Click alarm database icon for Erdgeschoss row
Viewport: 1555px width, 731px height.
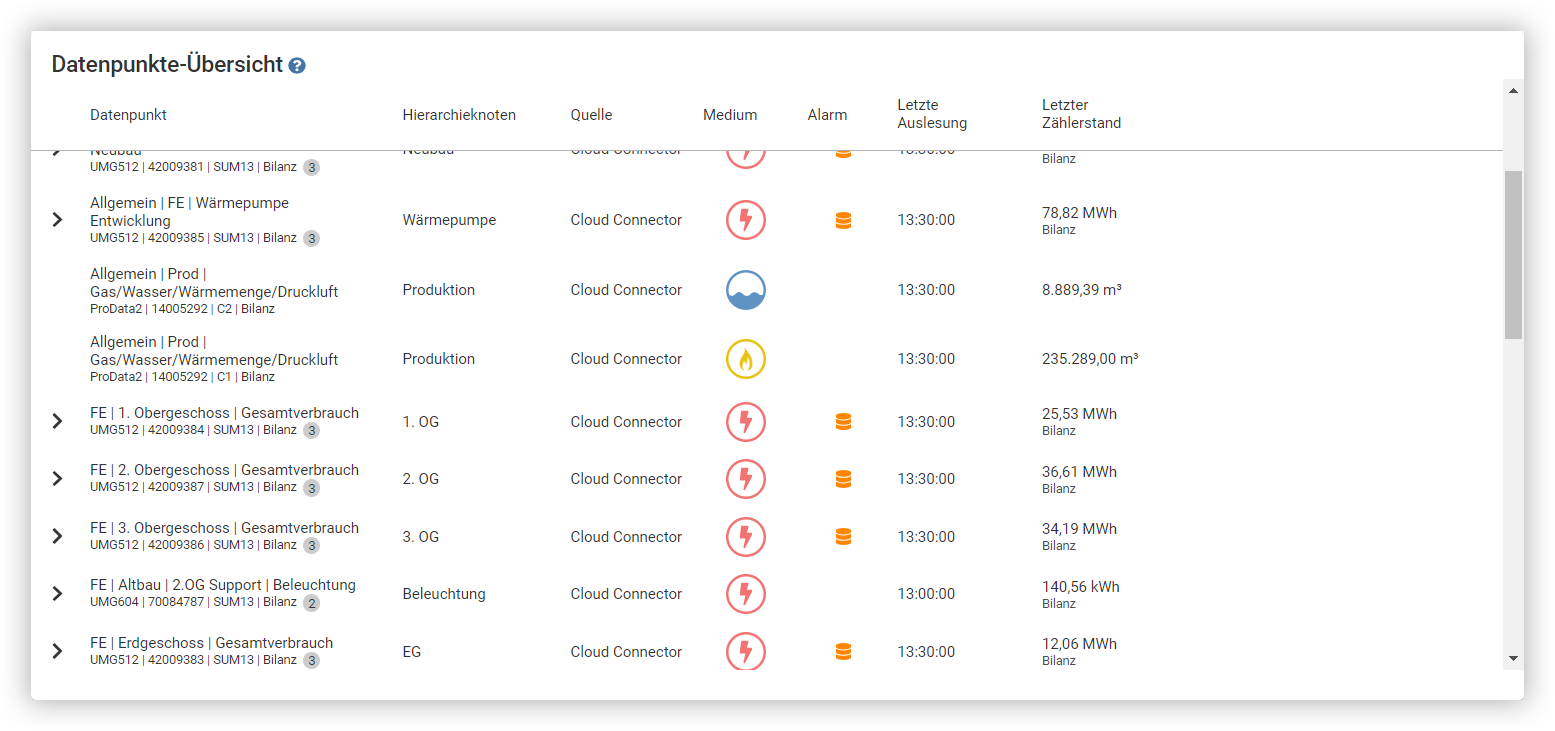[x=843, y=652]
